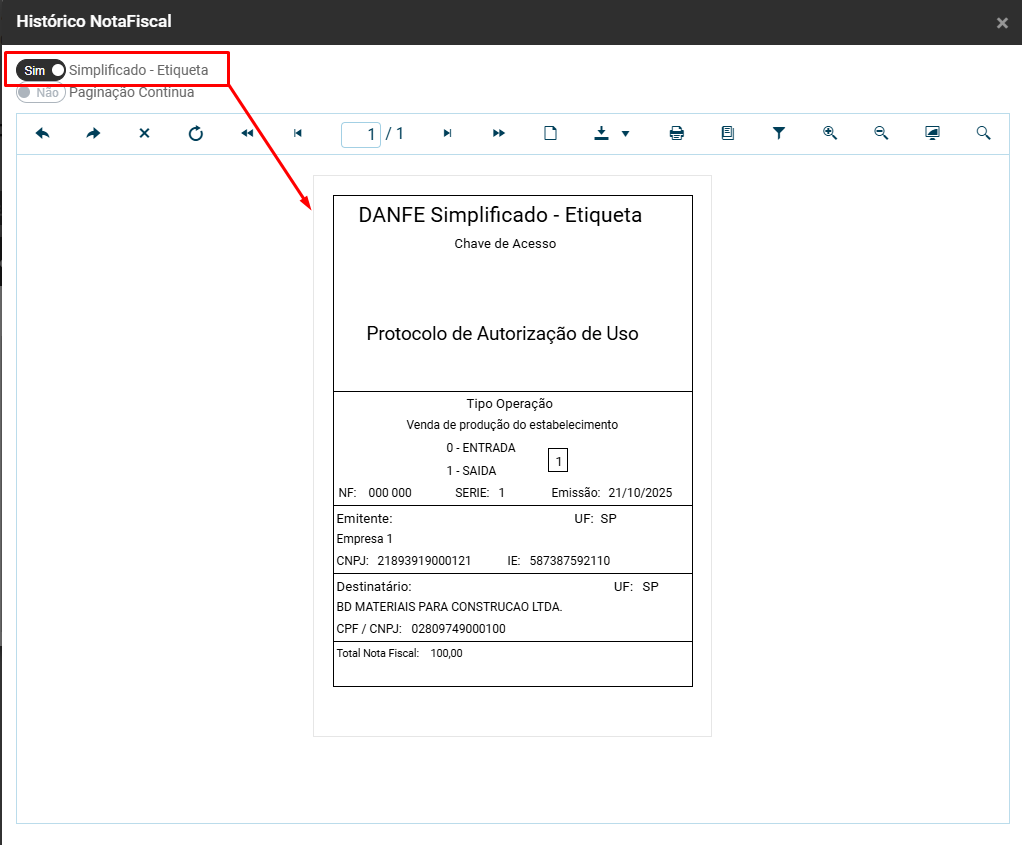Screen dimensions: 1022x845
Task: Close the Histórico NotaFiscal dialog
Action: [1002, 23]
